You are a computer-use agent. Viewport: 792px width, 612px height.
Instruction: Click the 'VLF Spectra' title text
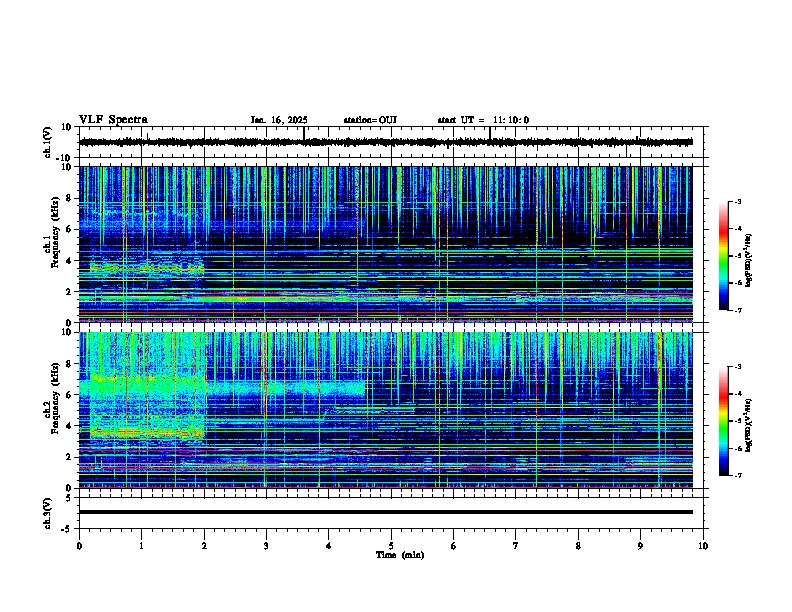pos(113,120)
